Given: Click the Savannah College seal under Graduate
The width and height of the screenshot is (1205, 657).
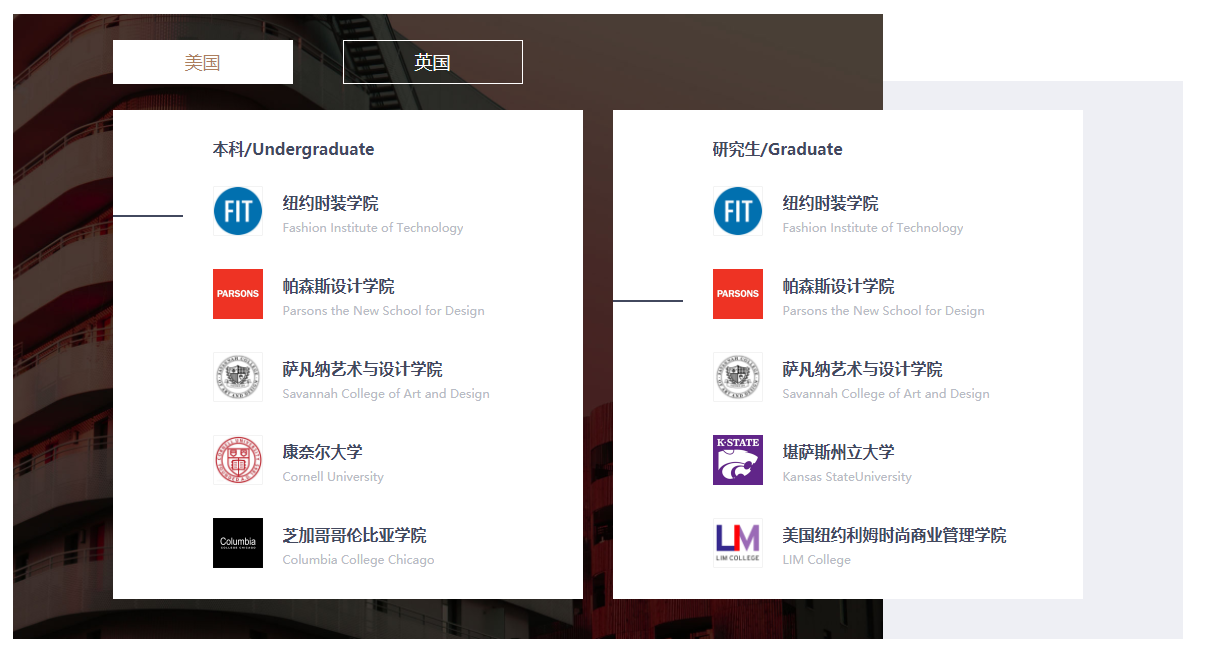Looking at the screenshot, I should [738, 377].
